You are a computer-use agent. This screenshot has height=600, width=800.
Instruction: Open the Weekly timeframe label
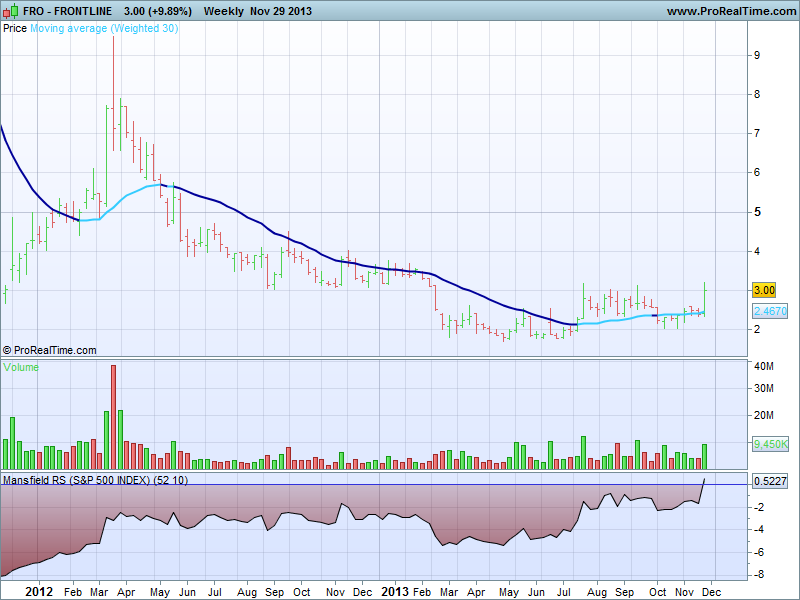tap(224, 11)
